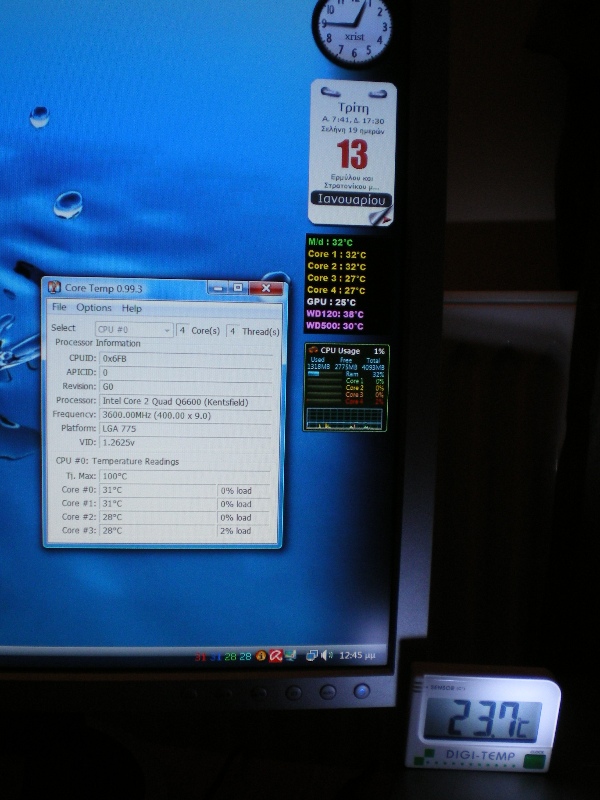Screen dimensions: 600x800
Task: Click the speaker volume tray icon
Action: pos(327,656)
